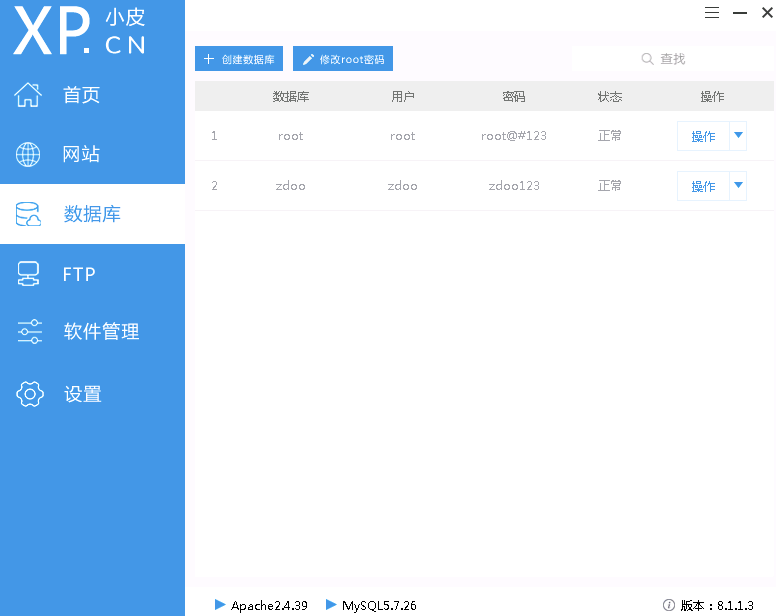Viewport: 776px width, 616px height.
Task: Click the home house icon in sidebar
Action: (28, 95)
